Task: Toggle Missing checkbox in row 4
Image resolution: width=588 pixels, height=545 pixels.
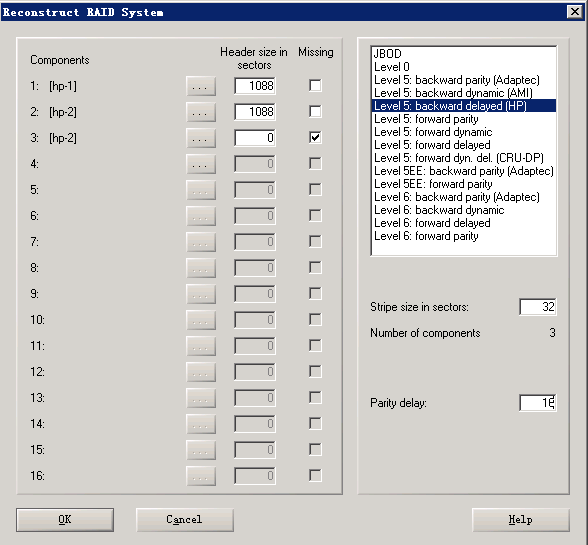Action: pos(315,164)
